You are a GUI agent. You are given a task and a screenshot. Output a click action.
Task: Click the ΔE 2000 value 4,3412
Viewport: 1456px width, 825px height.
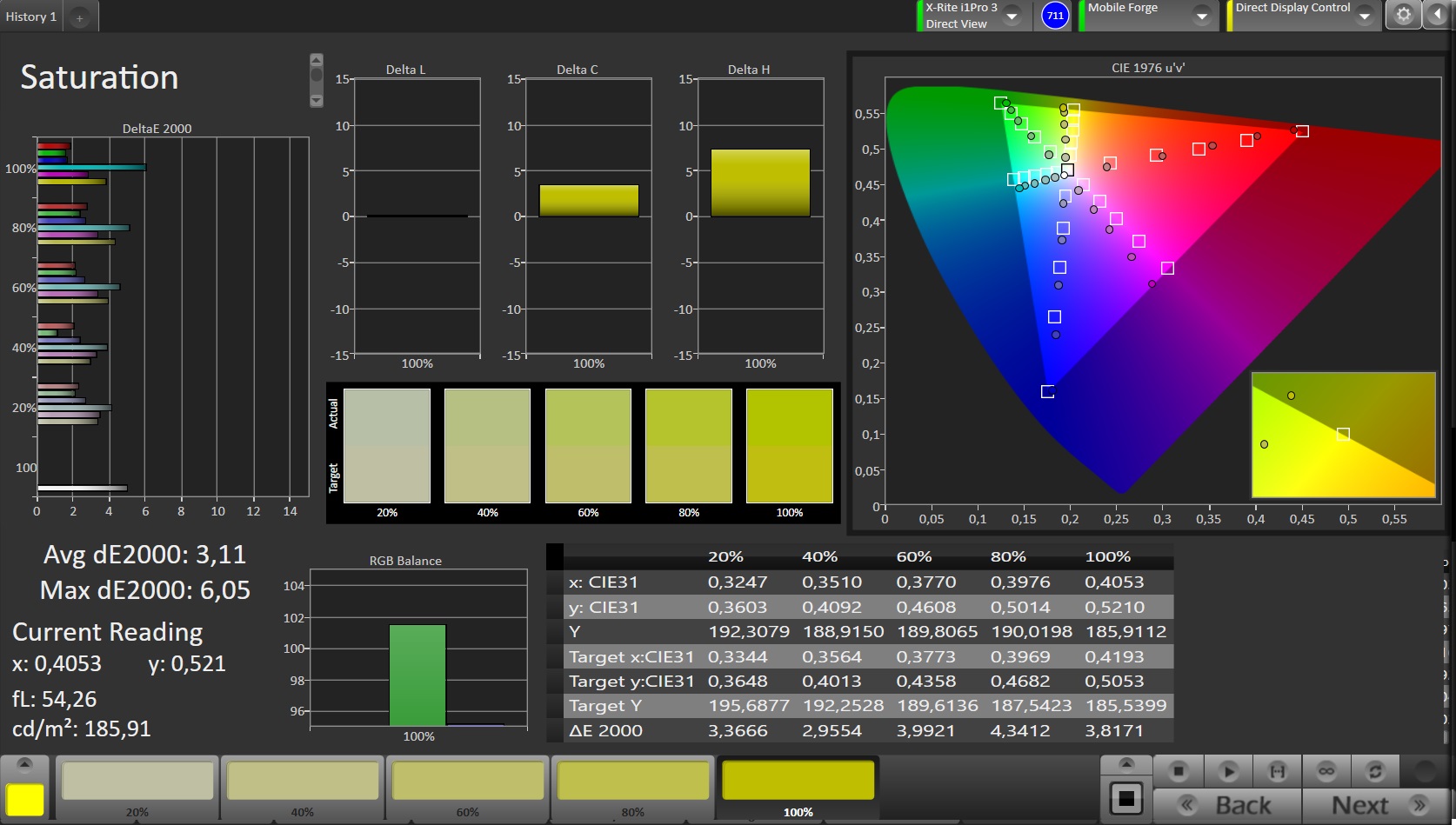[x=1019, y=731]
